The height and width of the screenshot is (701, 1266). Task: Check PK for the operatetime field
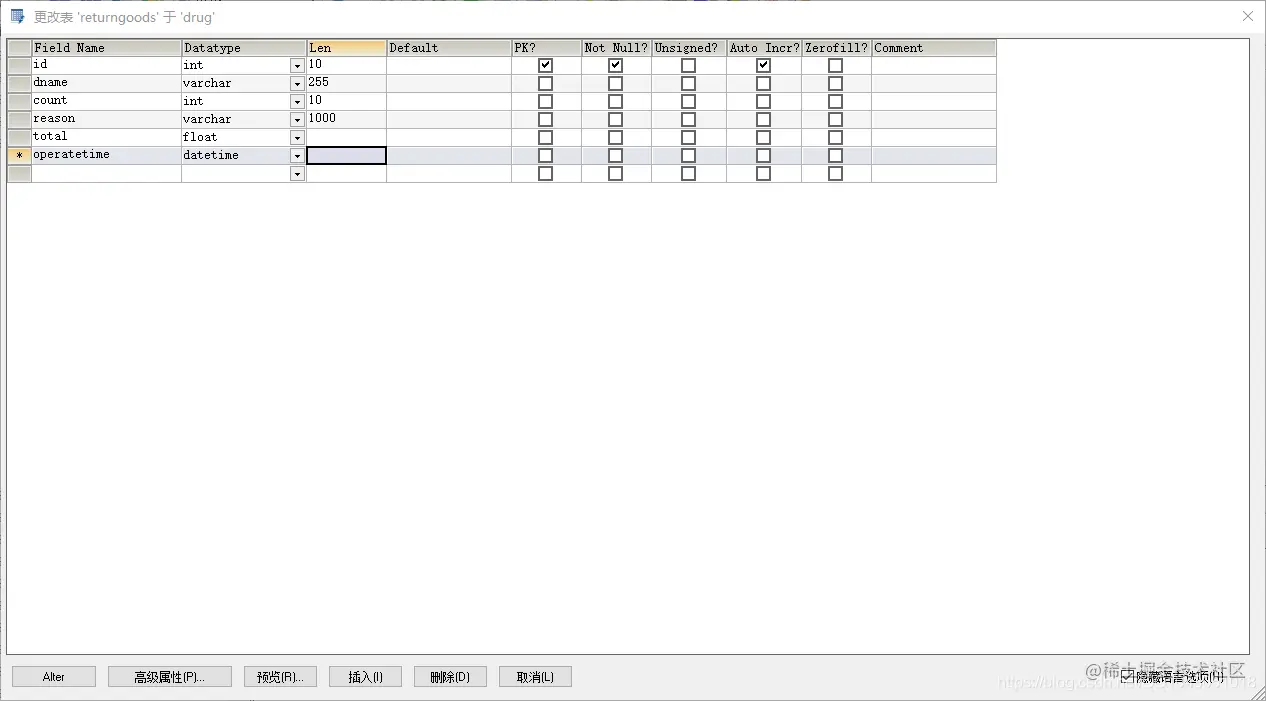pos(545,155)
